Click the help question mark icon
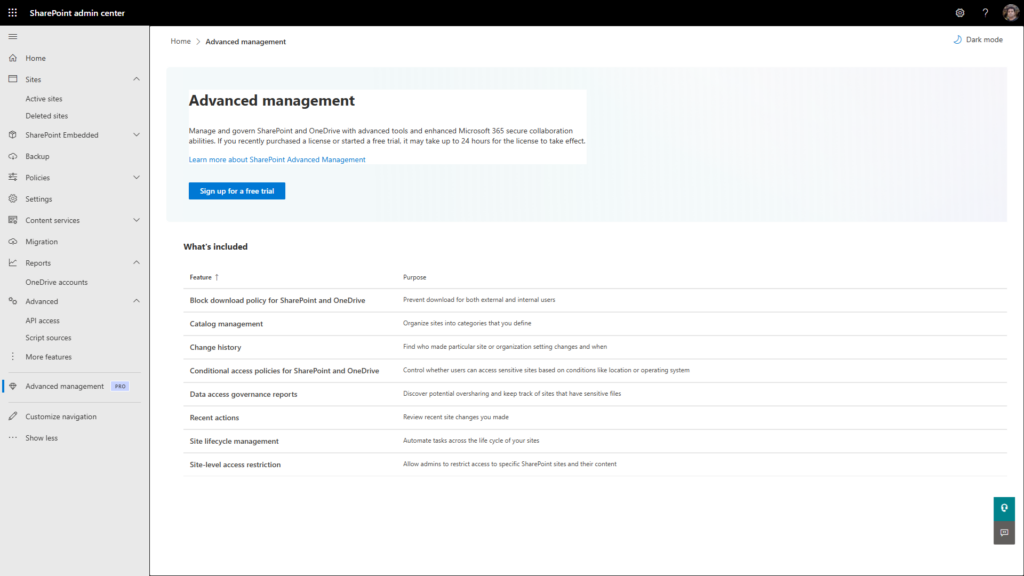 tap(985, 12)
